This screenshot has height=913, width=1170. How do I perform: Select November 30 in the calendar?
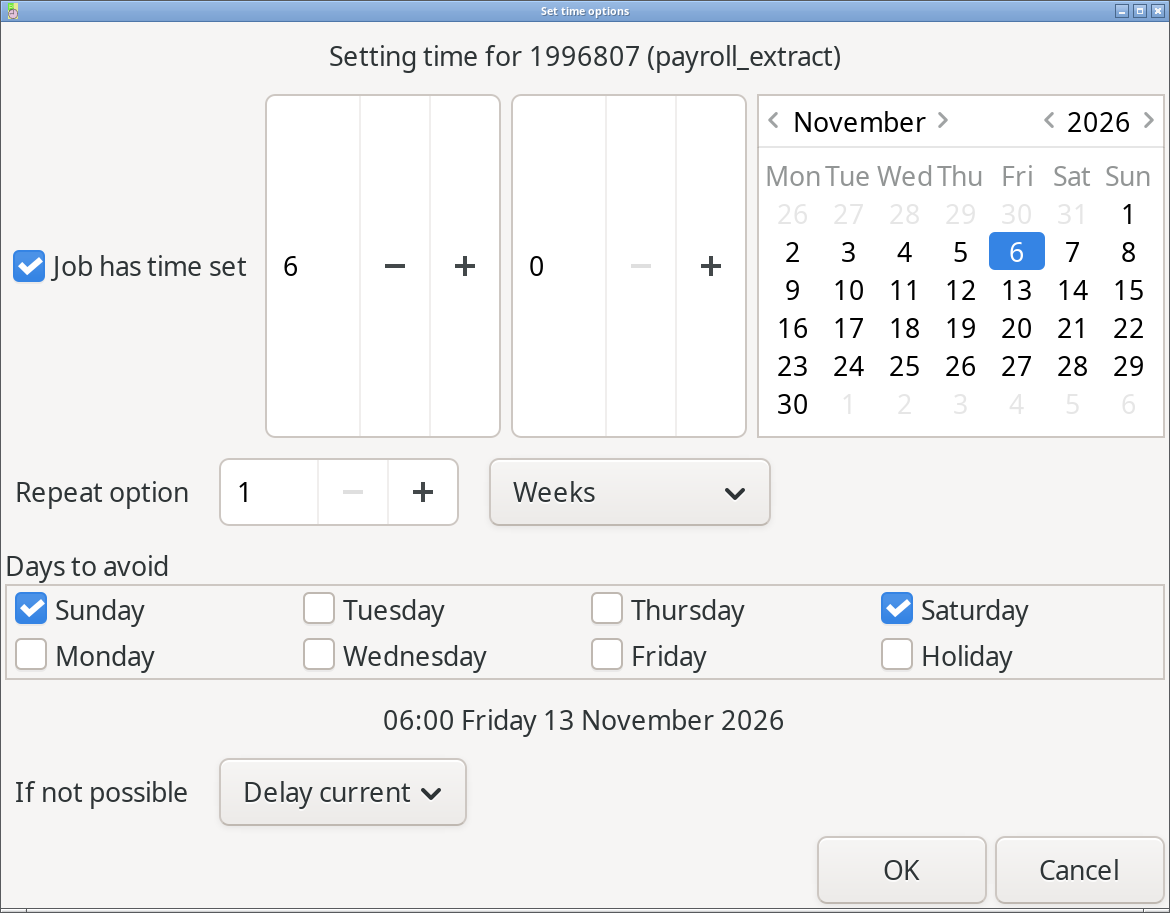(792, 404)
